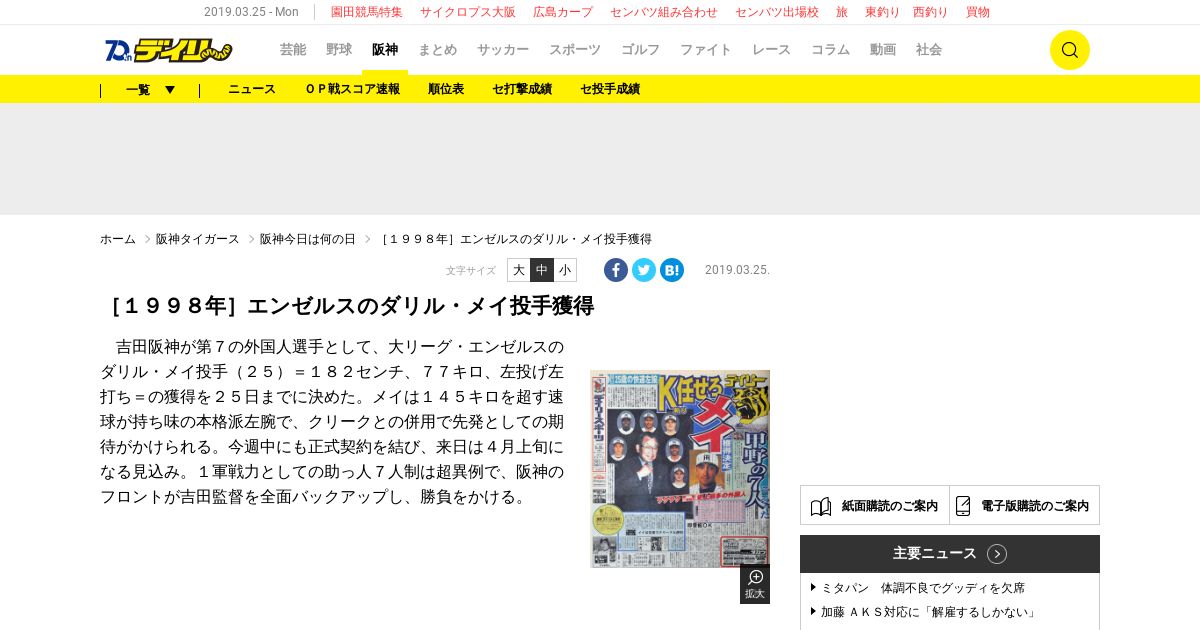Open the サッカー section
The image size is (1200, 630).
[x=503, y=50]
